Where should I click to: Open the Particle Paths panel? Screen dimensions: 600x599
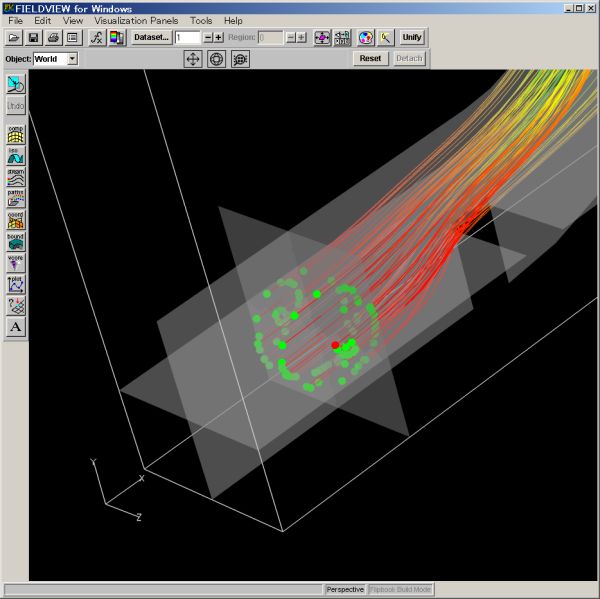[16, 198]
